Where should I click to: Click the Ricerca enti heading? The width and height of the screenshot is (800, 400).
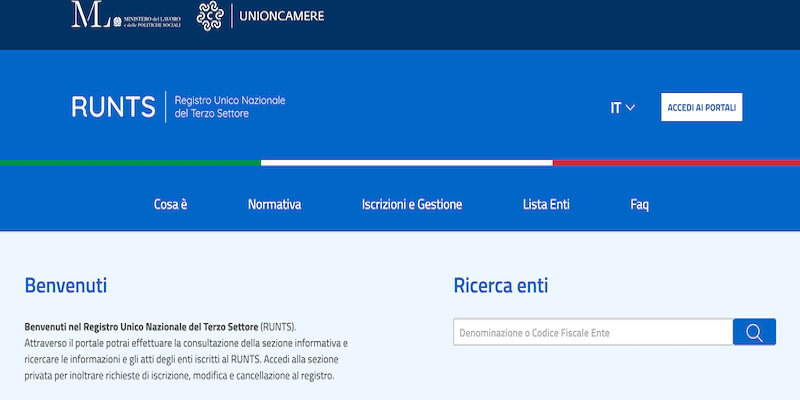[501, 285]
